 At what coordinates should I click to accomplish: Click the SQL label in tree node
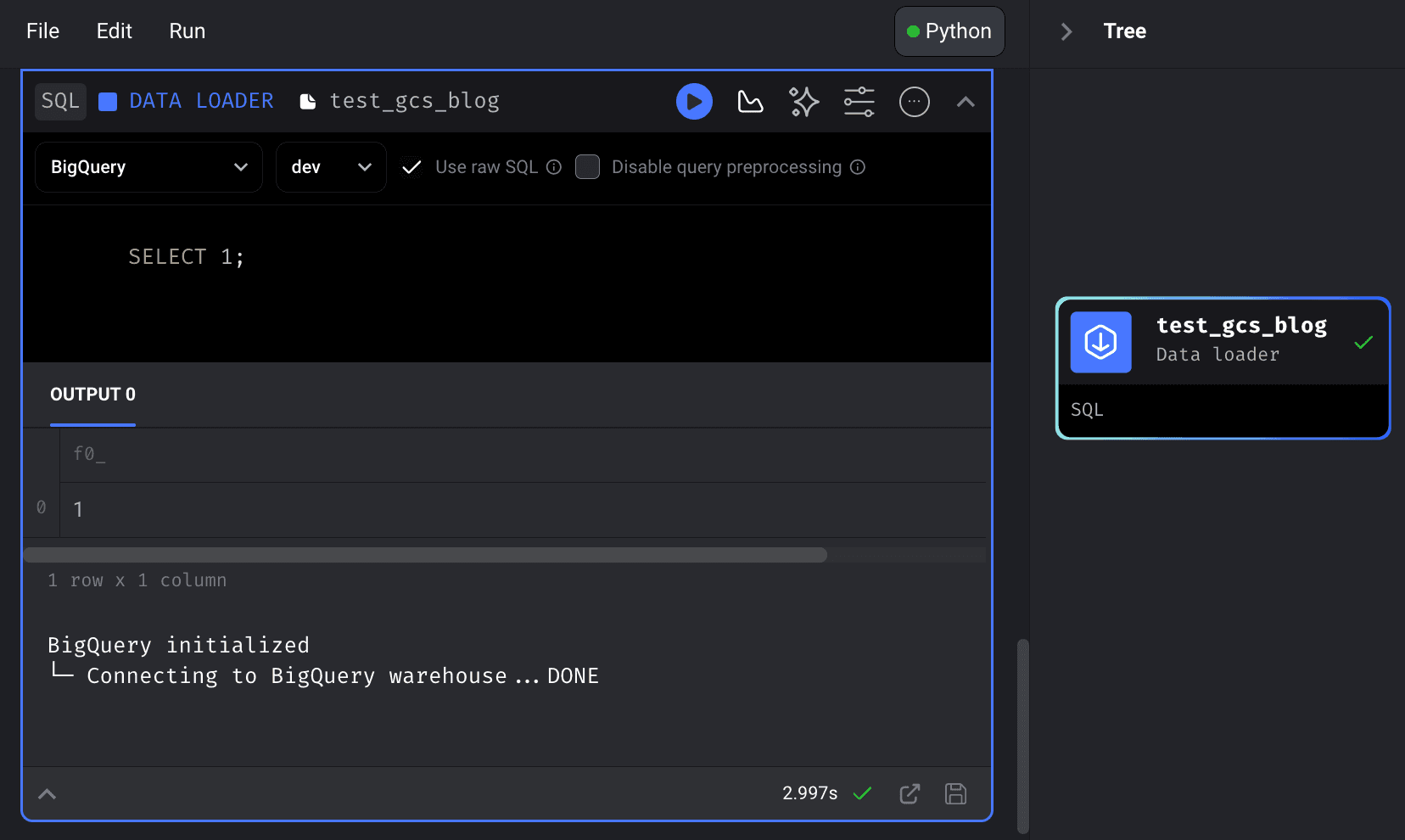point(1087,410)
